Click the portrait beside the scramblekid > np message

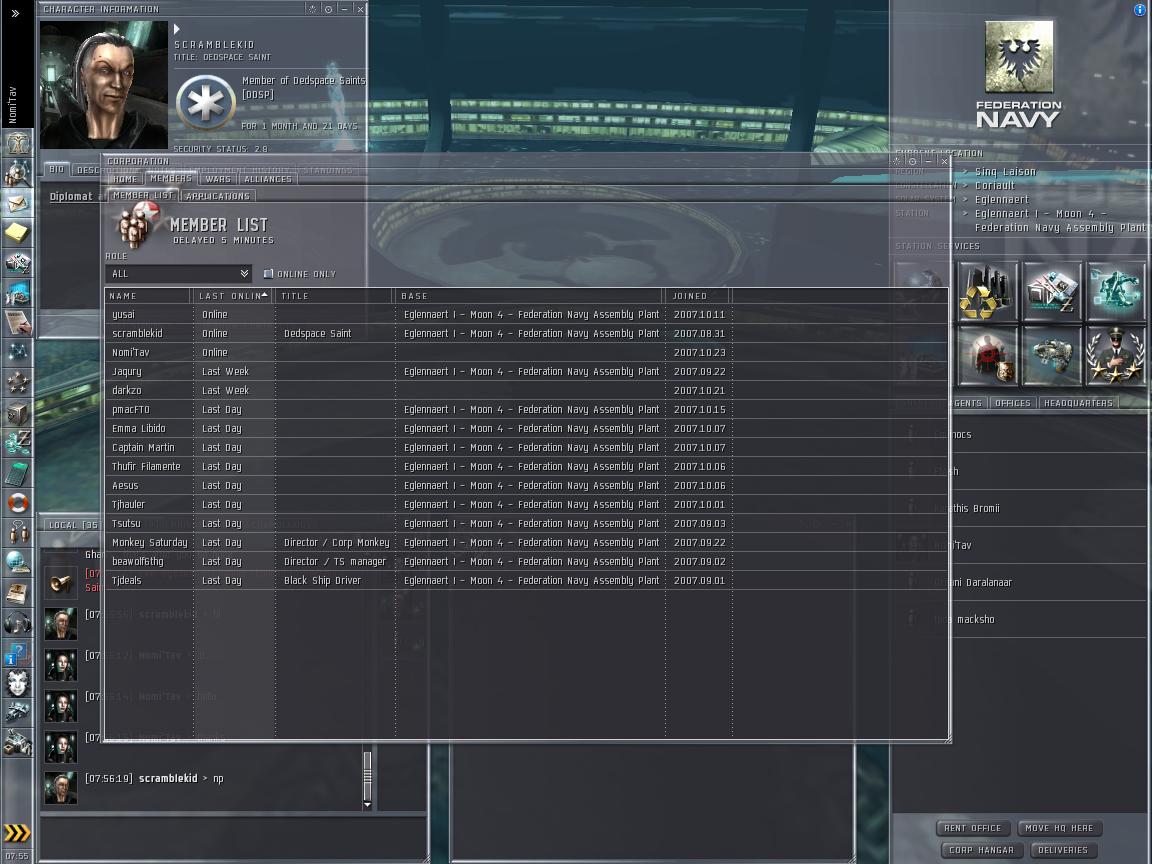[60, 788]
